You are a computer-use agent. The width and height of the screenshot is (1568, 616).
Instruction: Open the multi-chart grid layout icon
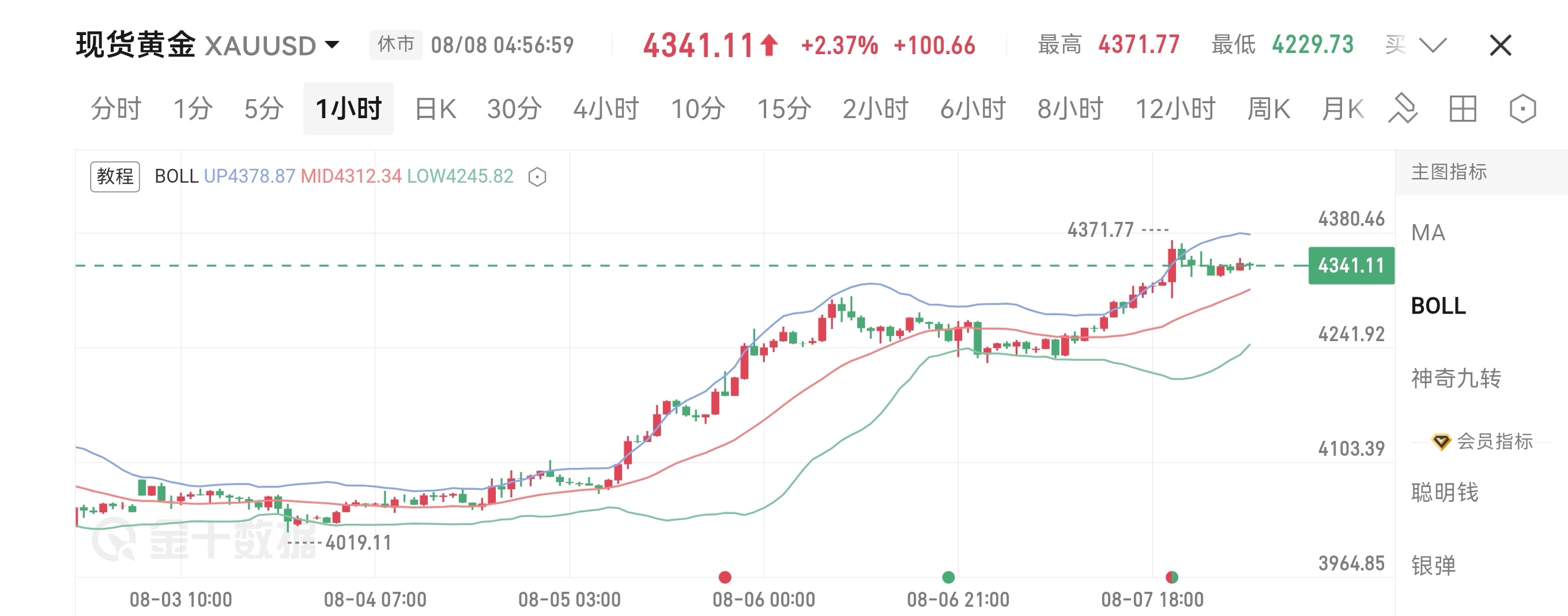[1463, 109]
